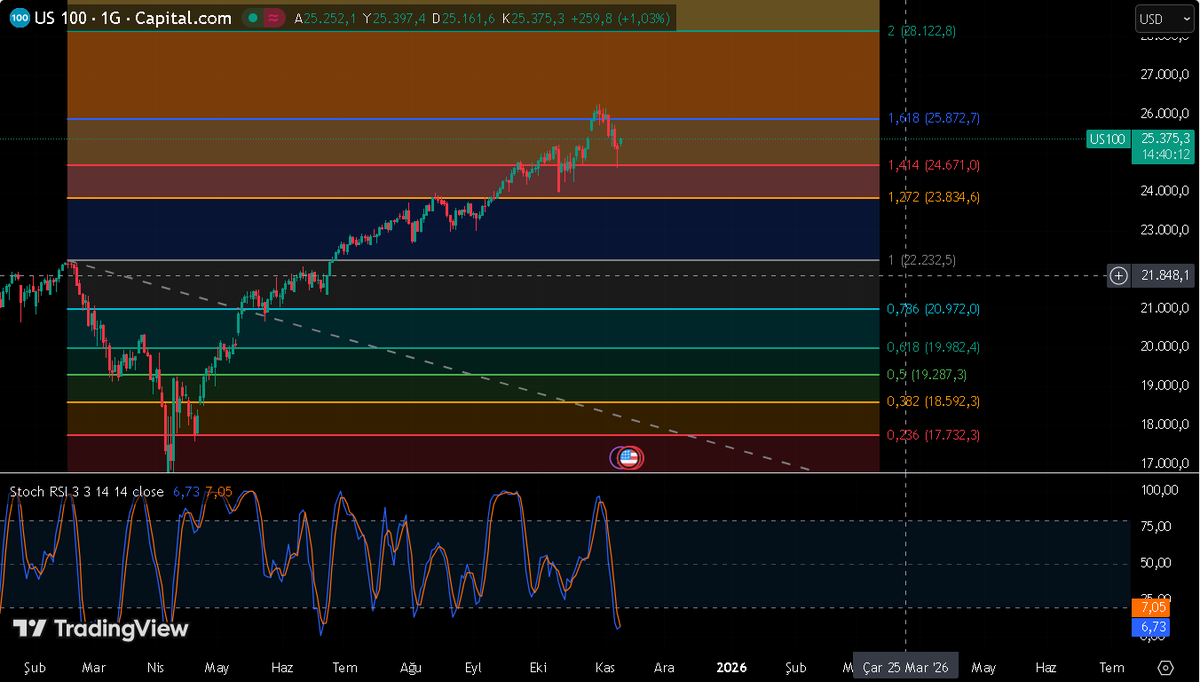Image resolution: width=1200 pixels, height=682 pixels.
Task: Open the US economic event flag icon
Action: 629,458
